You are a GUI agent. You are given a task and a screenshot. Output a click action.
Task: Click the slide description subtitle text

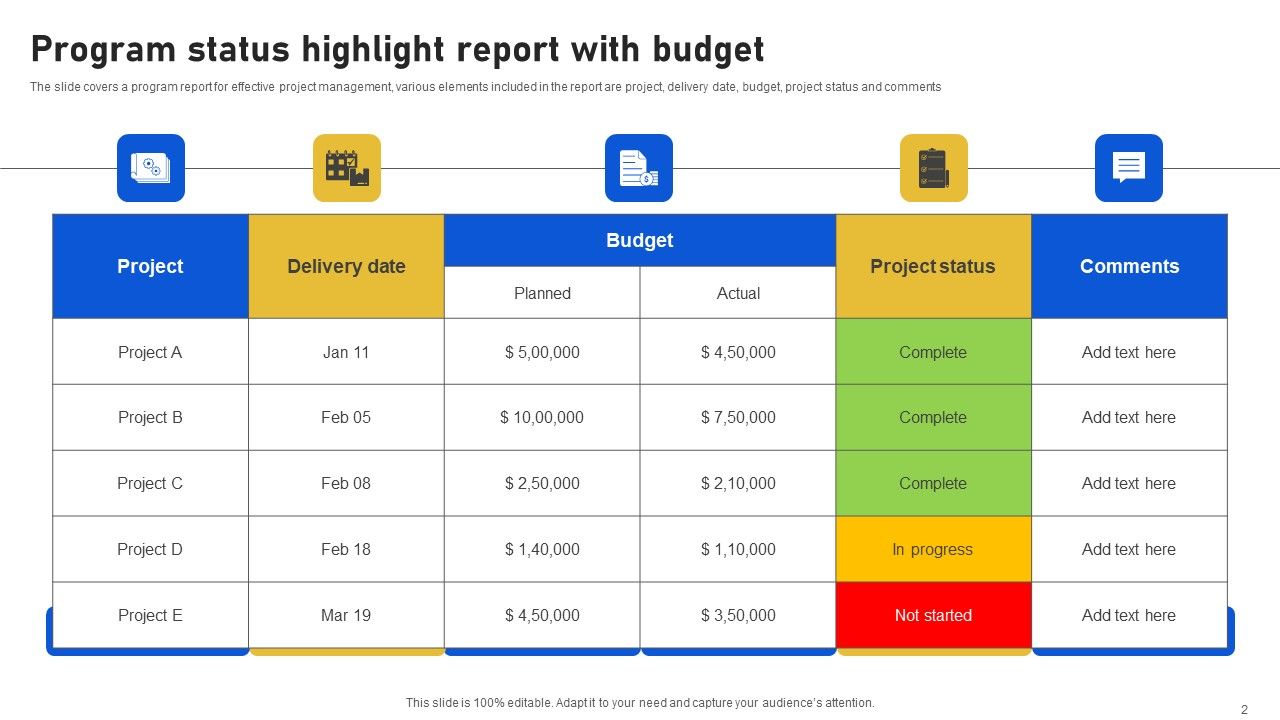point(485,87)
